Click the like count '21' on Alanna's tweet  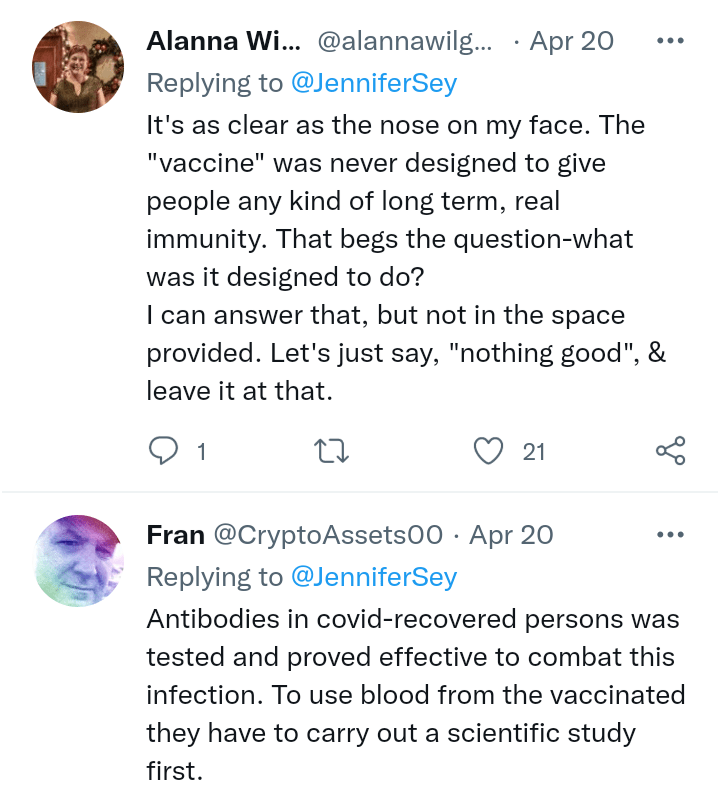(x=534, y=452)
